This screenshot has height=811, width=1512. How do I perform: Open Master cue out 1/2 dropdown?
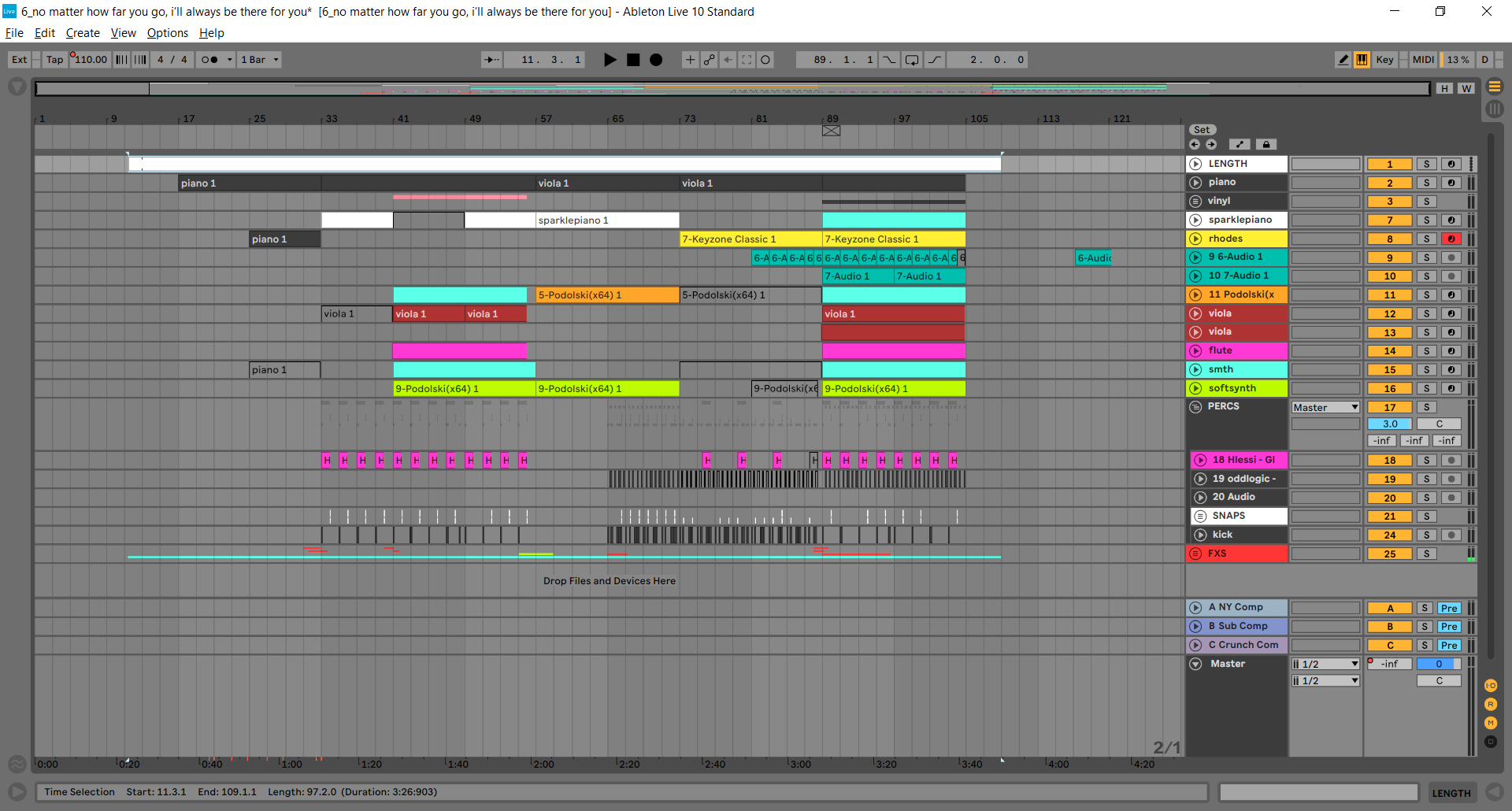coord(1325,665)
